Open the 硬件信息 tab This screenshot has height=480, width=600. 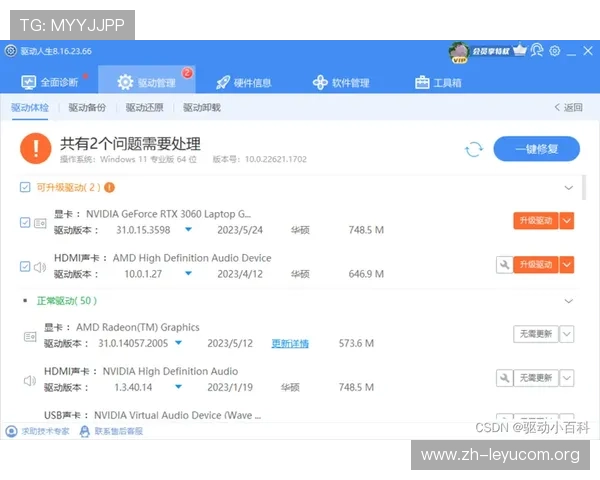[244, 82]
